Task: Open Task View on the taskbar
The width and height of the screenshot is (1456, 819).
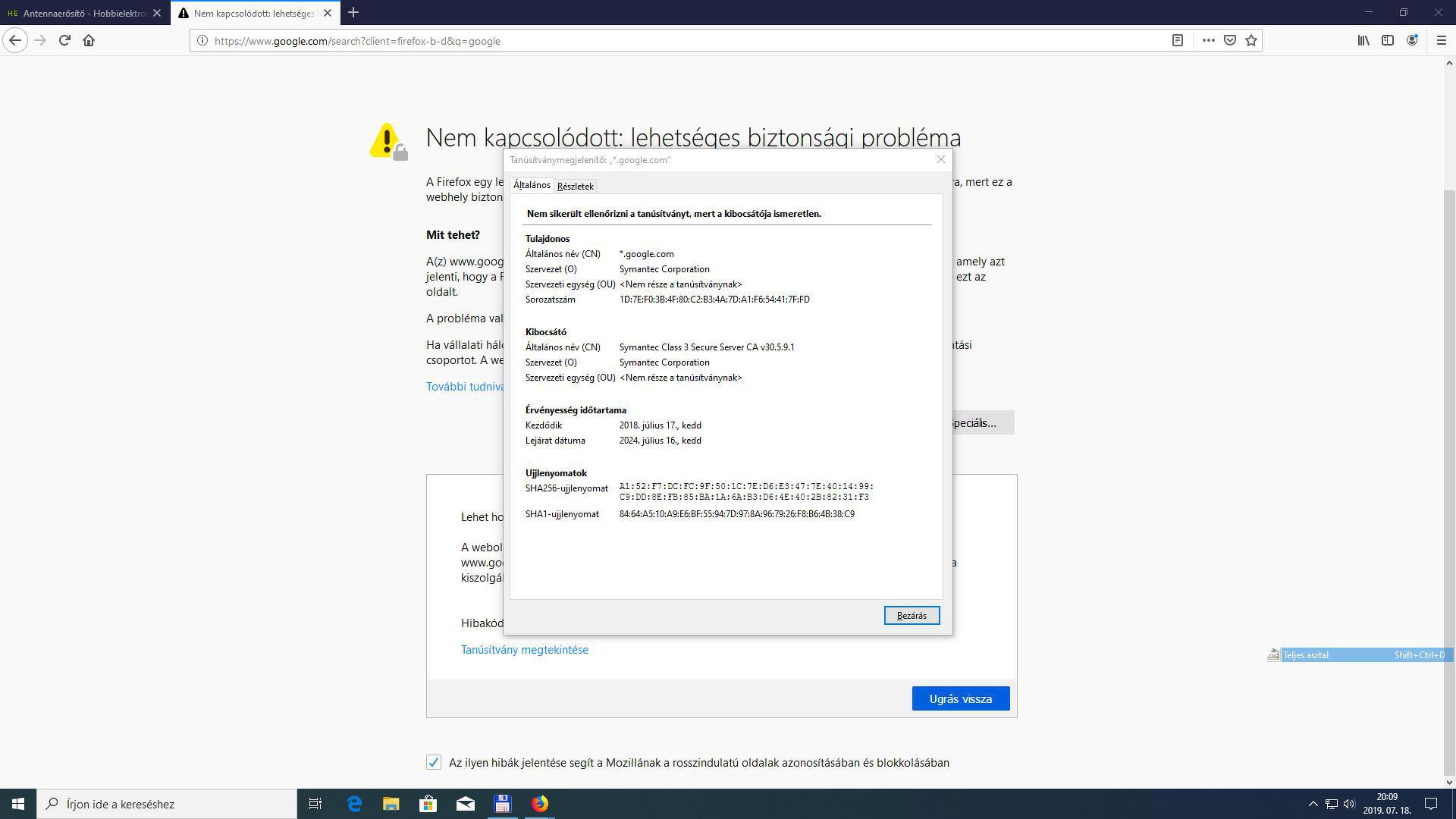Action: [315, 804]
